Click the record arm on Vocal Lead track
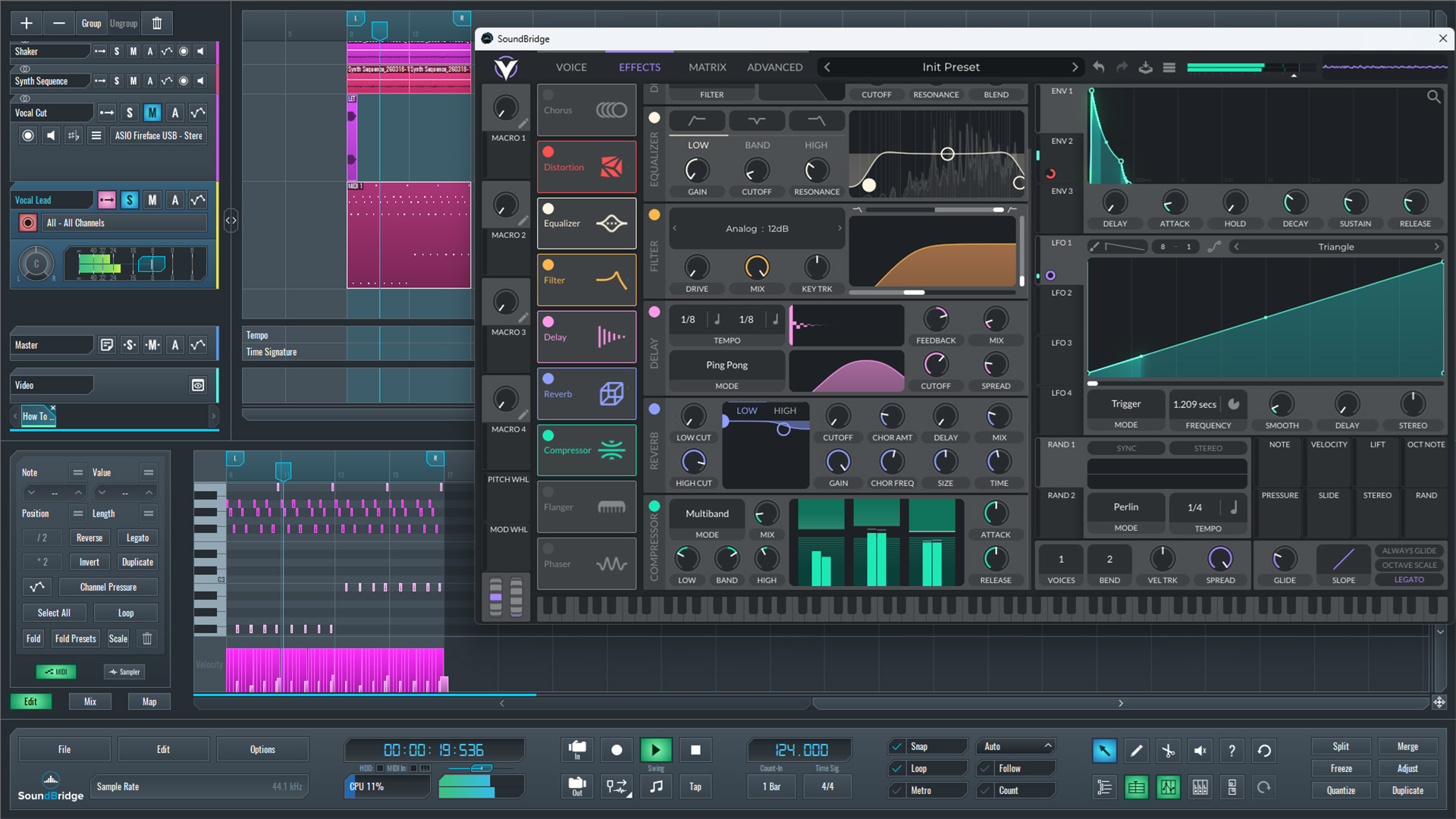The width and height of the screenshot is (1456, 819). 28,223
